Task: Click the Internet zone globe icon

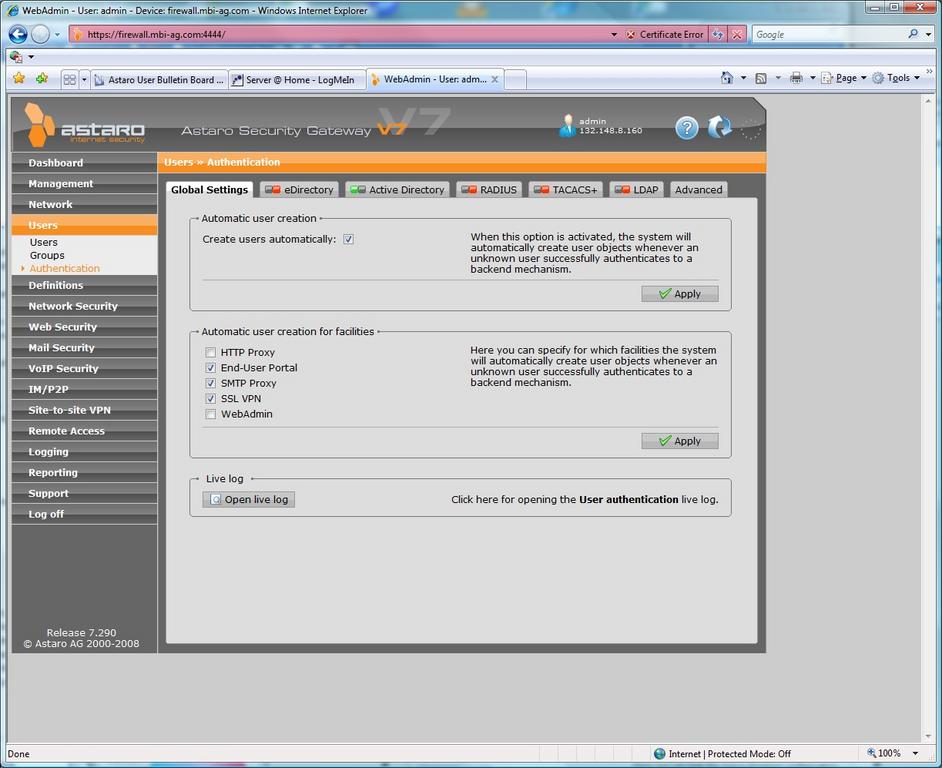Action: (x=660, y=754)
